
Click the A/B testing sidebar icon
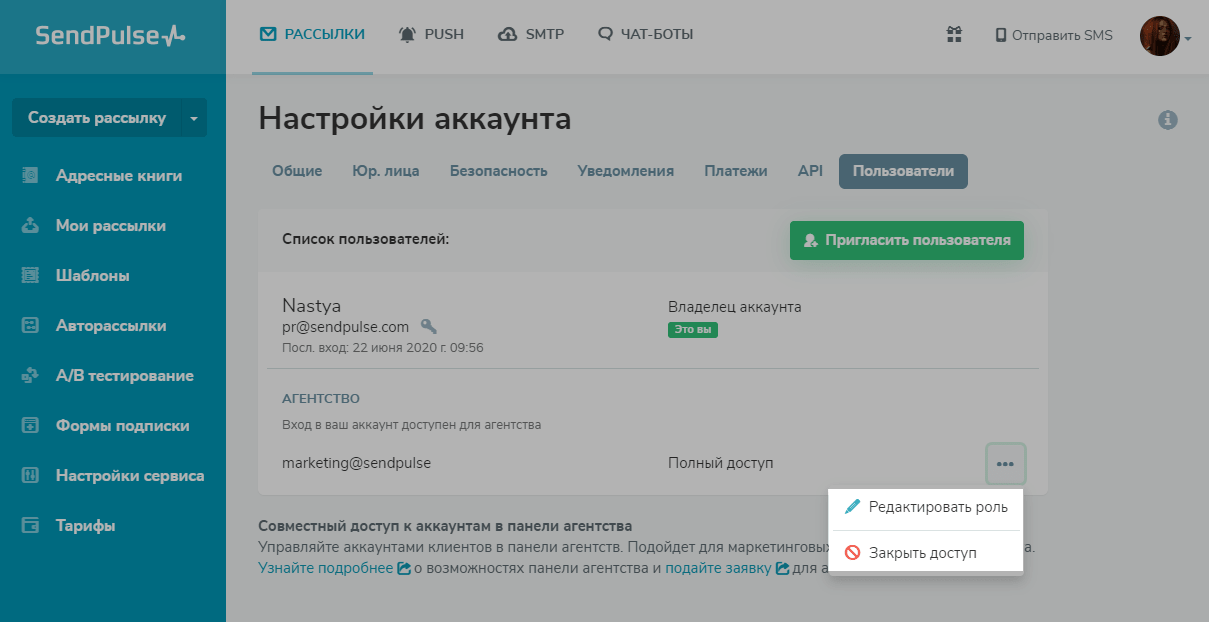click(30, 376)
